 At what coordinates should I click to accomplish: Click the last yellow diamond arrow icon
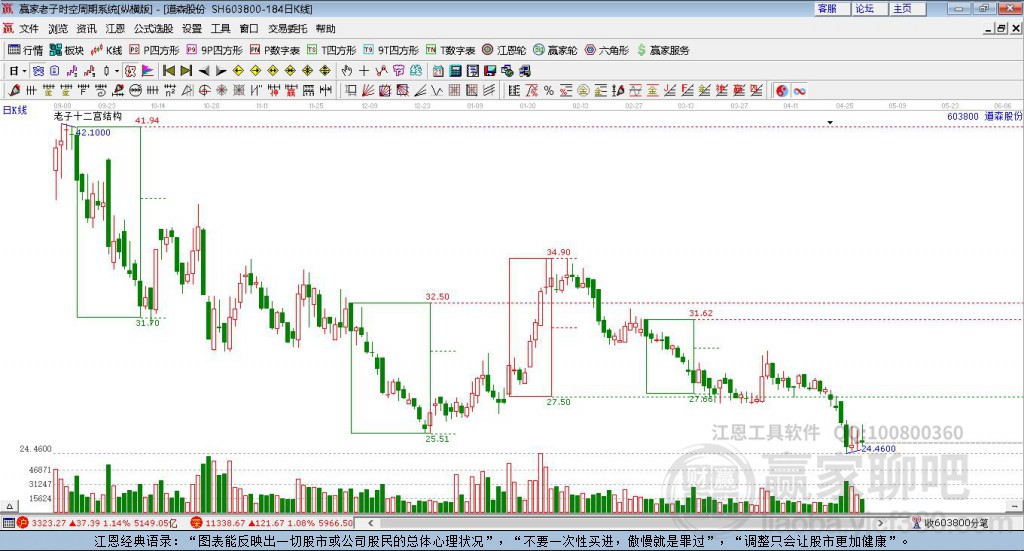(325, 71)
